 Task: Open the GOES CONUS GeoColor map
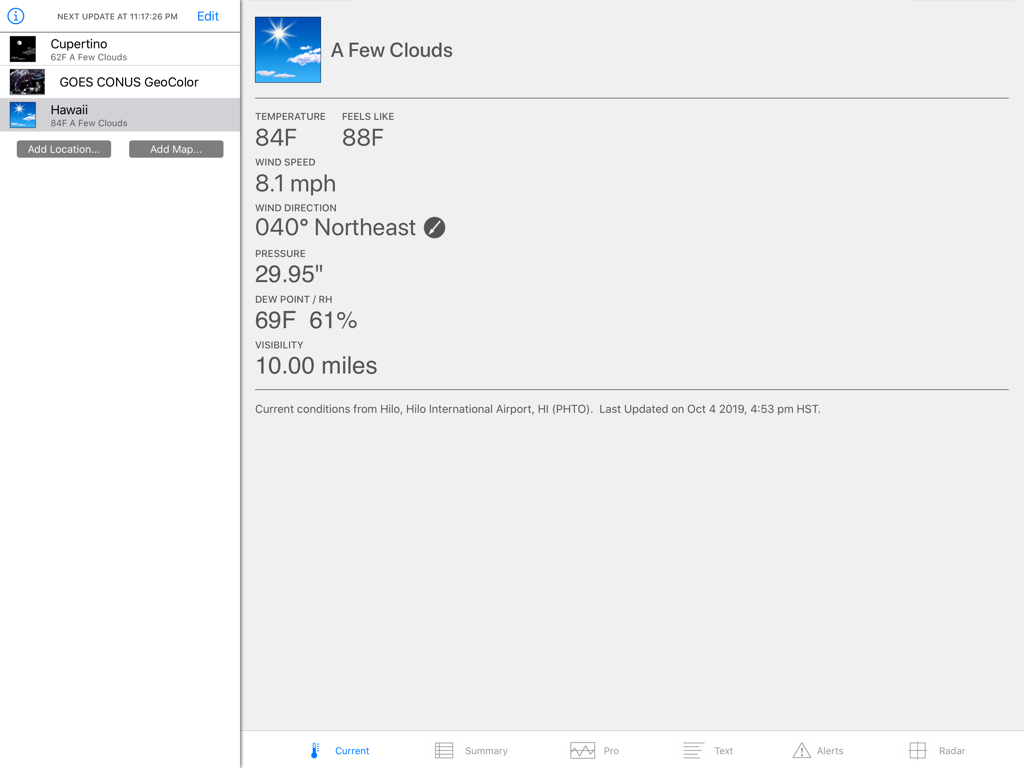[120, 82]
